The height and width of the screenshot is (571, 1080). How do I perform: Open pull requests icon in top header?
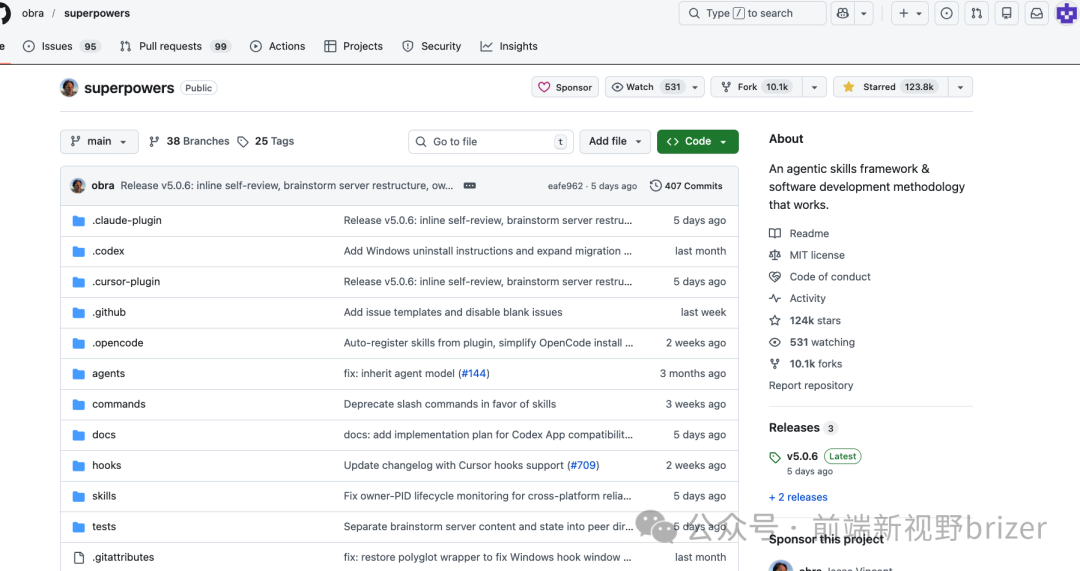[x=977, y=13]
